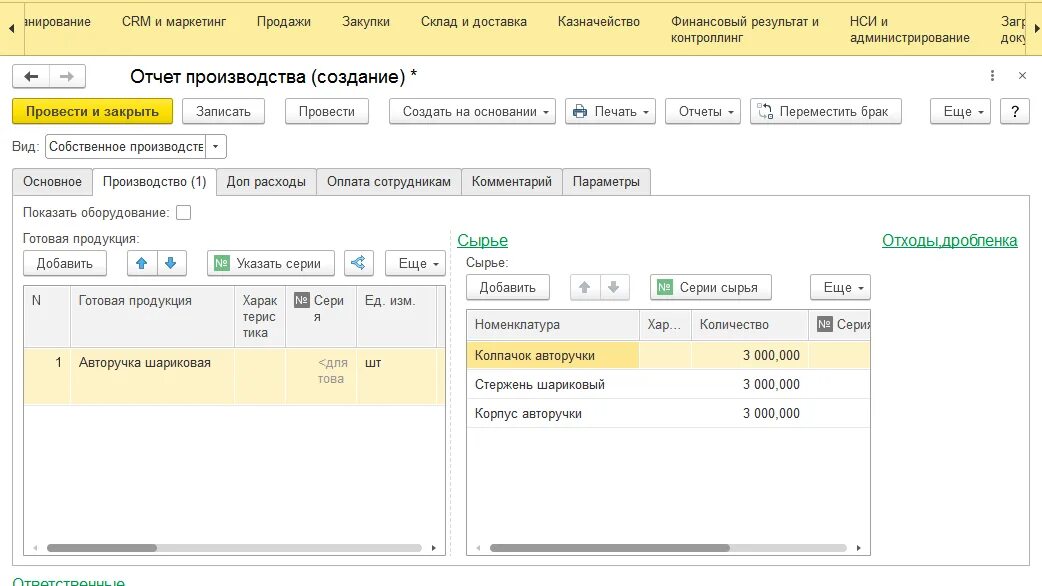
Task: Open the Продажи section
Action: (284, 21)
